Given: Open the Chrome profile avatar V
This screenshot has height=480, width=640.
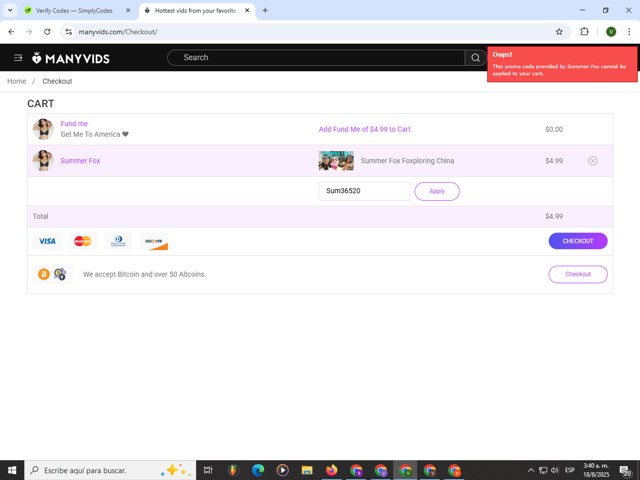Looking at the screenshot, I should [x=611, y=32].
